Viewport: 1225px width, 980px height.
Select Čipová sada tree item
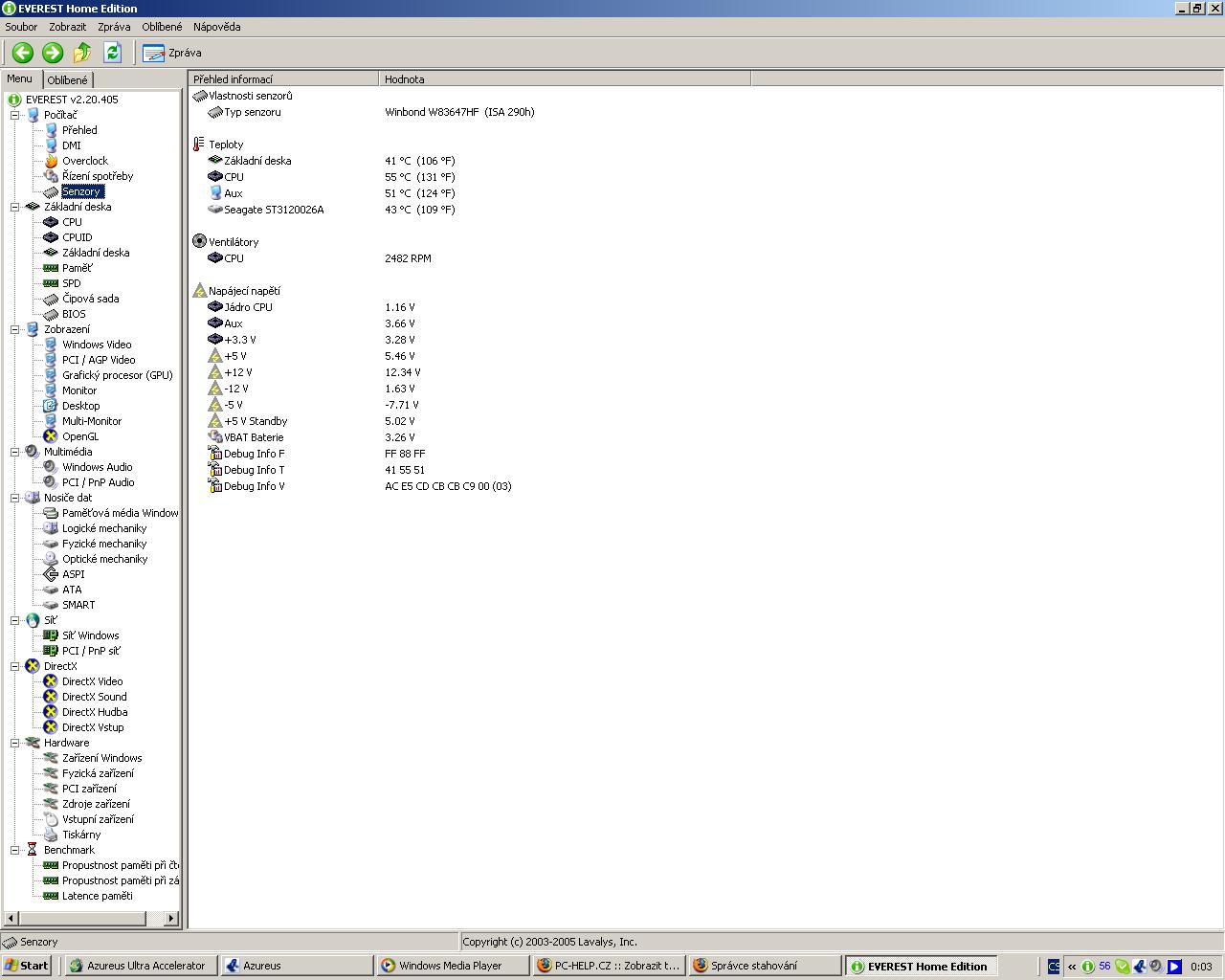point(91,299)
